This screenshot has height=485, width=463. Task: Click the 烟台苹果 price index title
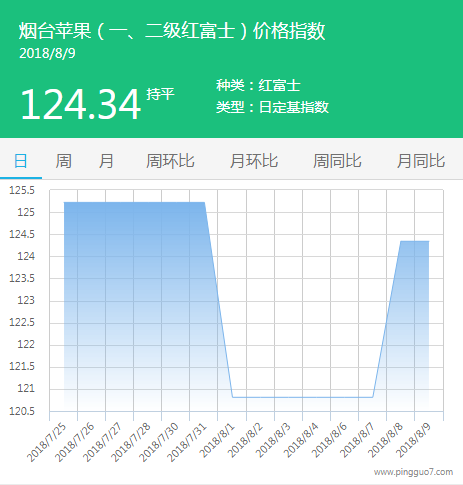[x=172, y=31]
